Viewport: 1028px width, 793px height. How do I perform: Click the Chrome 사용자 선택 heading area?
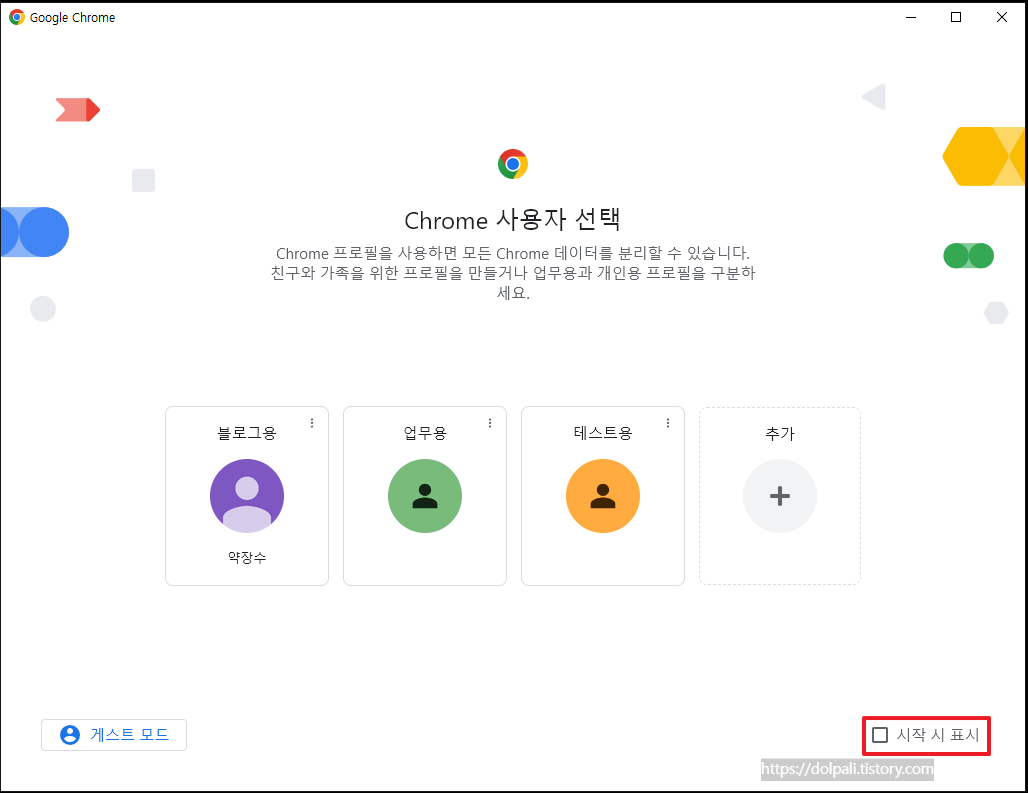pyautogui.click(x=513, y=220)
